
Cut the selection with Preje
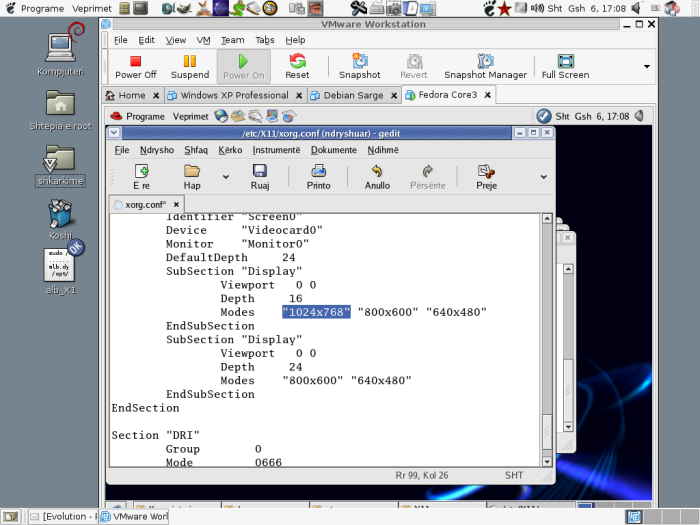click(486, 177)
